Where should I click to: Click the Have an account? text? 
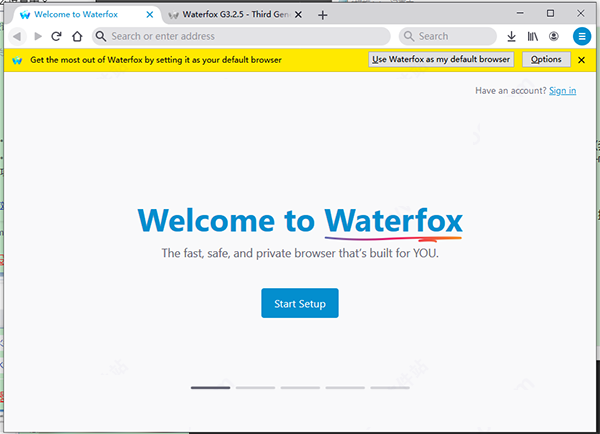coord(510,91)
